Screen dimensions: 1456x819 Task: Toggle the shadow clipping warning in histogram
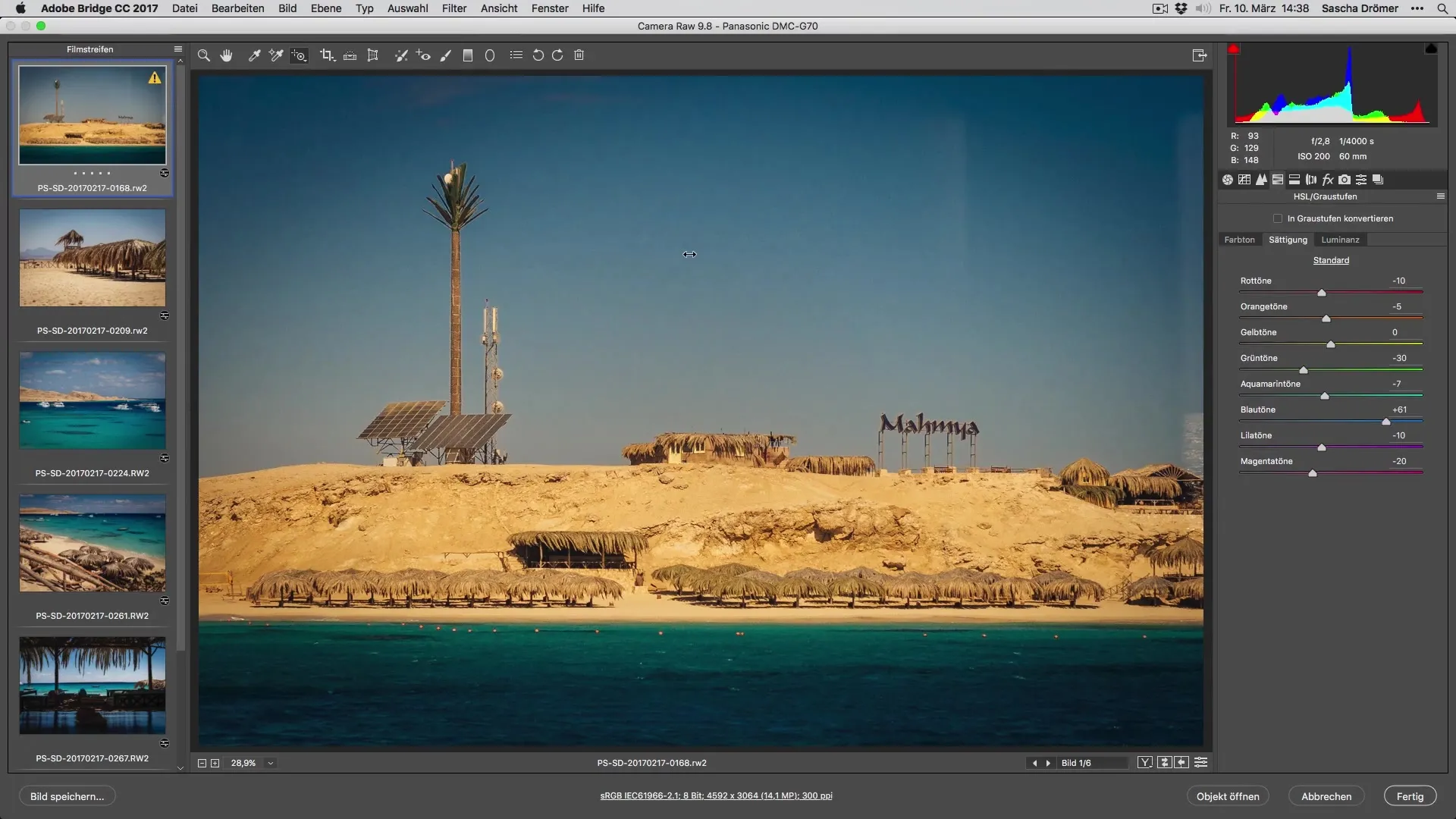(x=1234, y=49)
